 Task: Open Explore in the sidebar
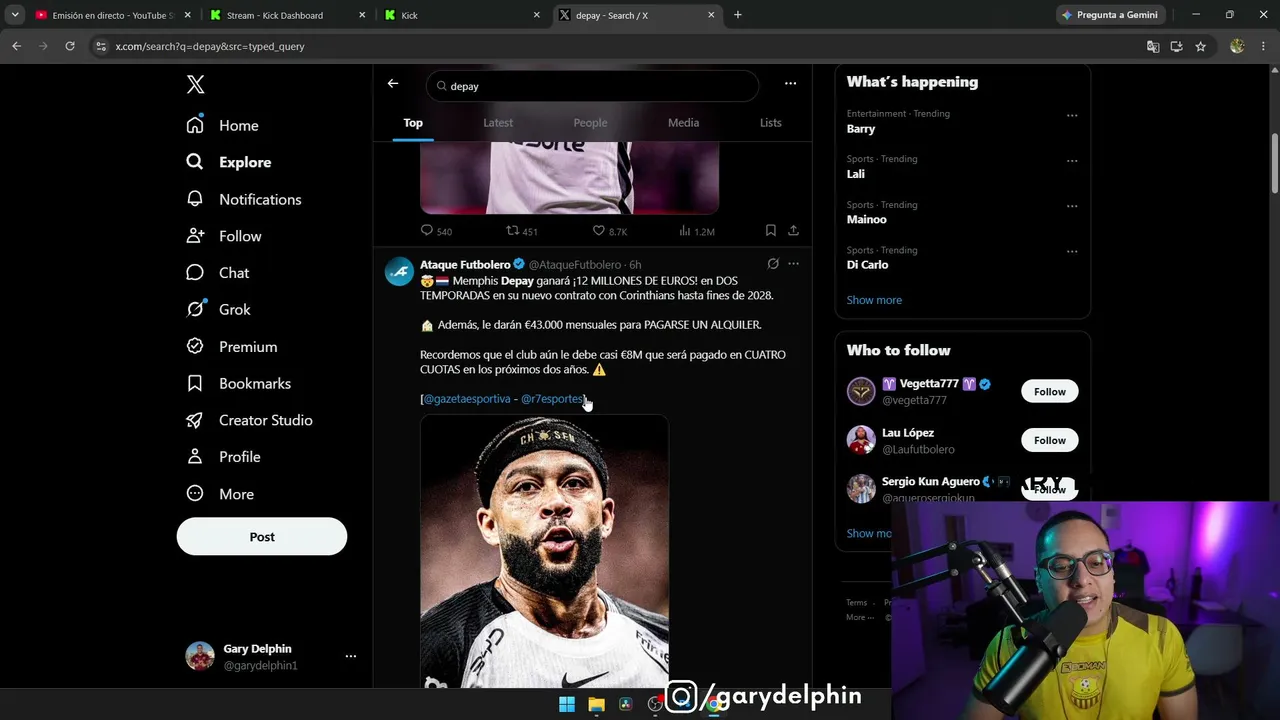coord(229,162)
